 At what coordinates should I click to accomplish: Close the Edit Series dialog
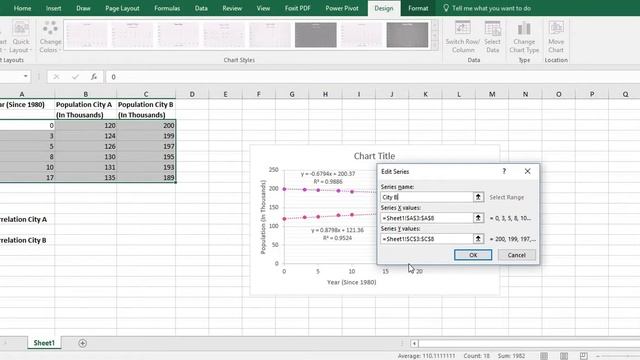click(527, 171)
